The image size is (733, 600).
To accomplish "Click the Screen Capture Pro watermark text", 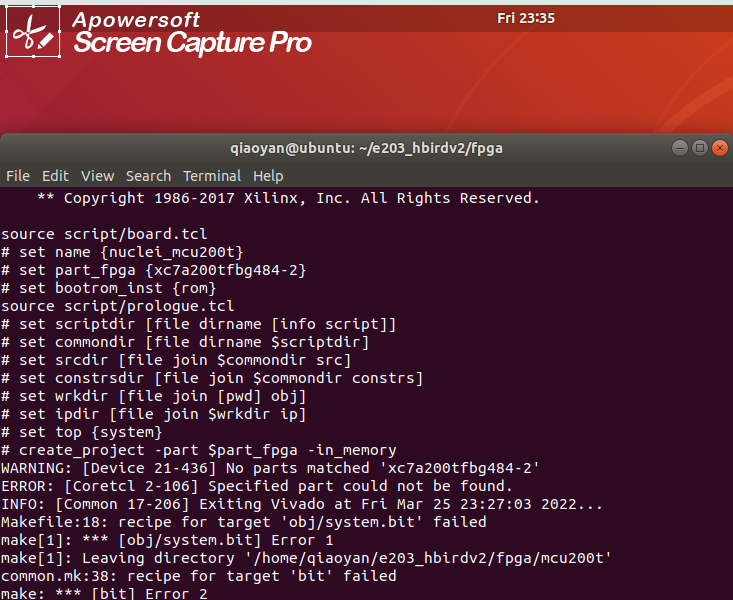I will [192, 43].
